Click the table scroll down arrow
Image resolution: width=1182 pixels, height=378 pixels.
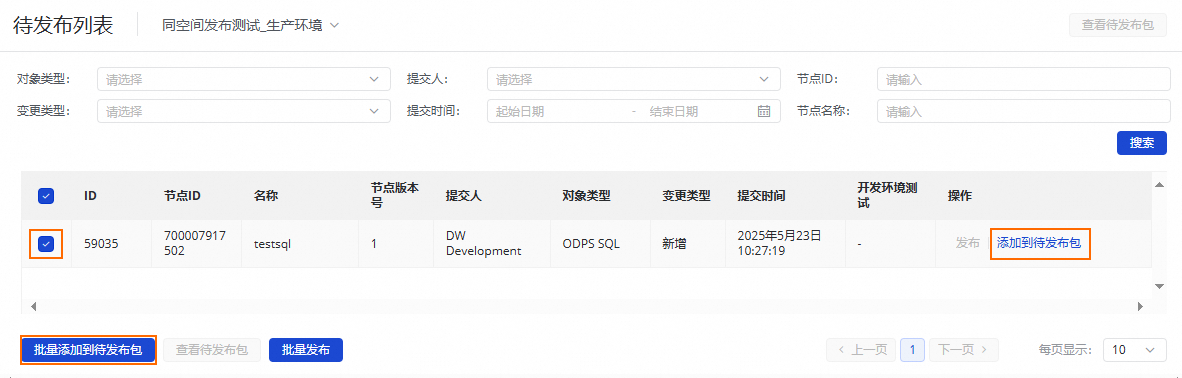coord(1159,286)
